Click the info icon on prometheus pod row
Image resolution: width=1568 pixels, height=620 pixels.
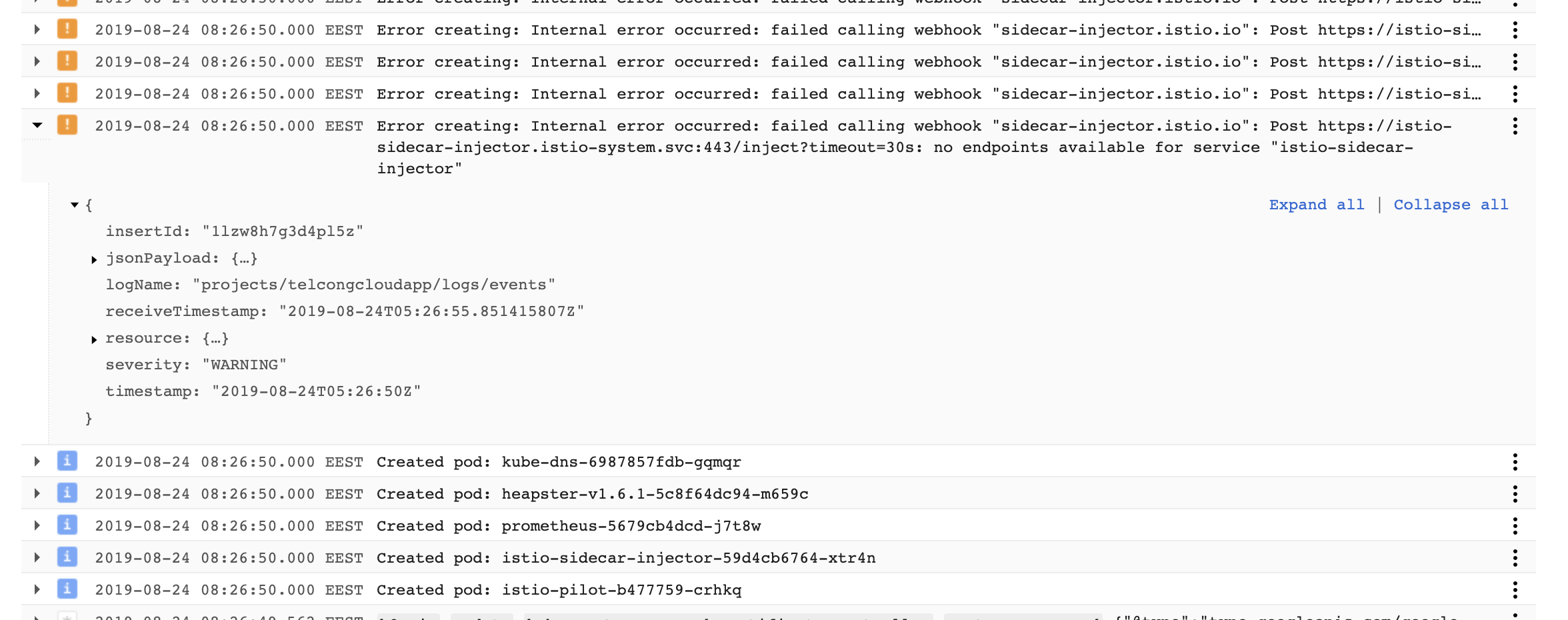tap(67, 525)
